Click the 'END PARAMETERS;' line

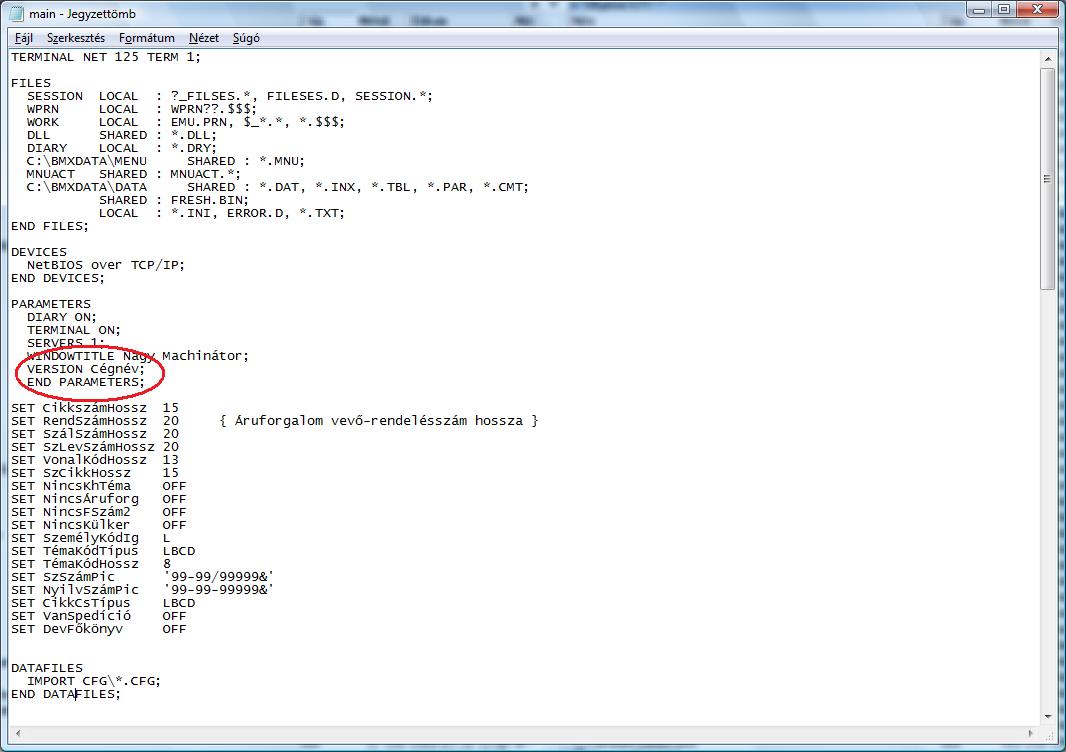(86, 382)
